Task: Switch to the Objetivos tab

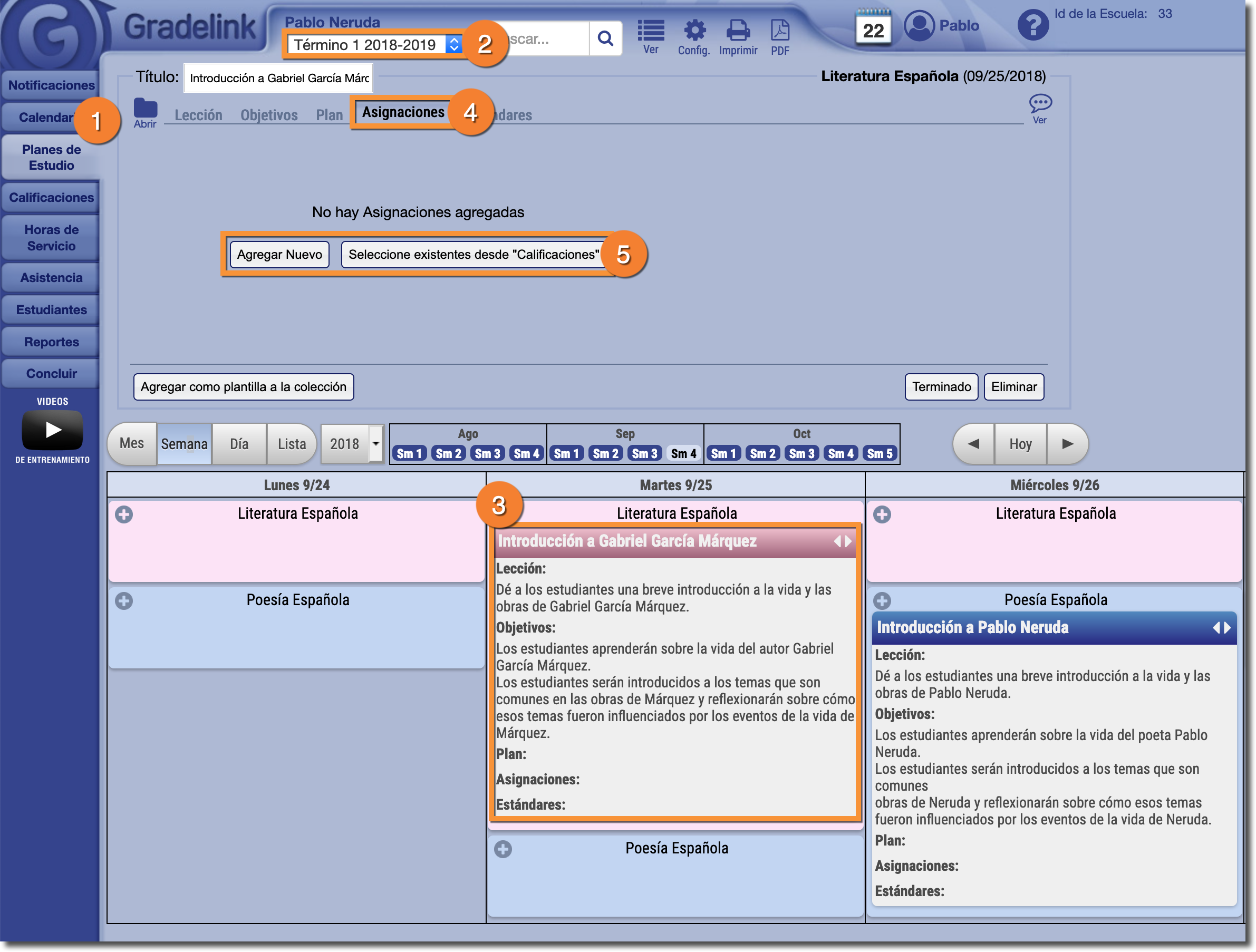Action: click(268, 115)
